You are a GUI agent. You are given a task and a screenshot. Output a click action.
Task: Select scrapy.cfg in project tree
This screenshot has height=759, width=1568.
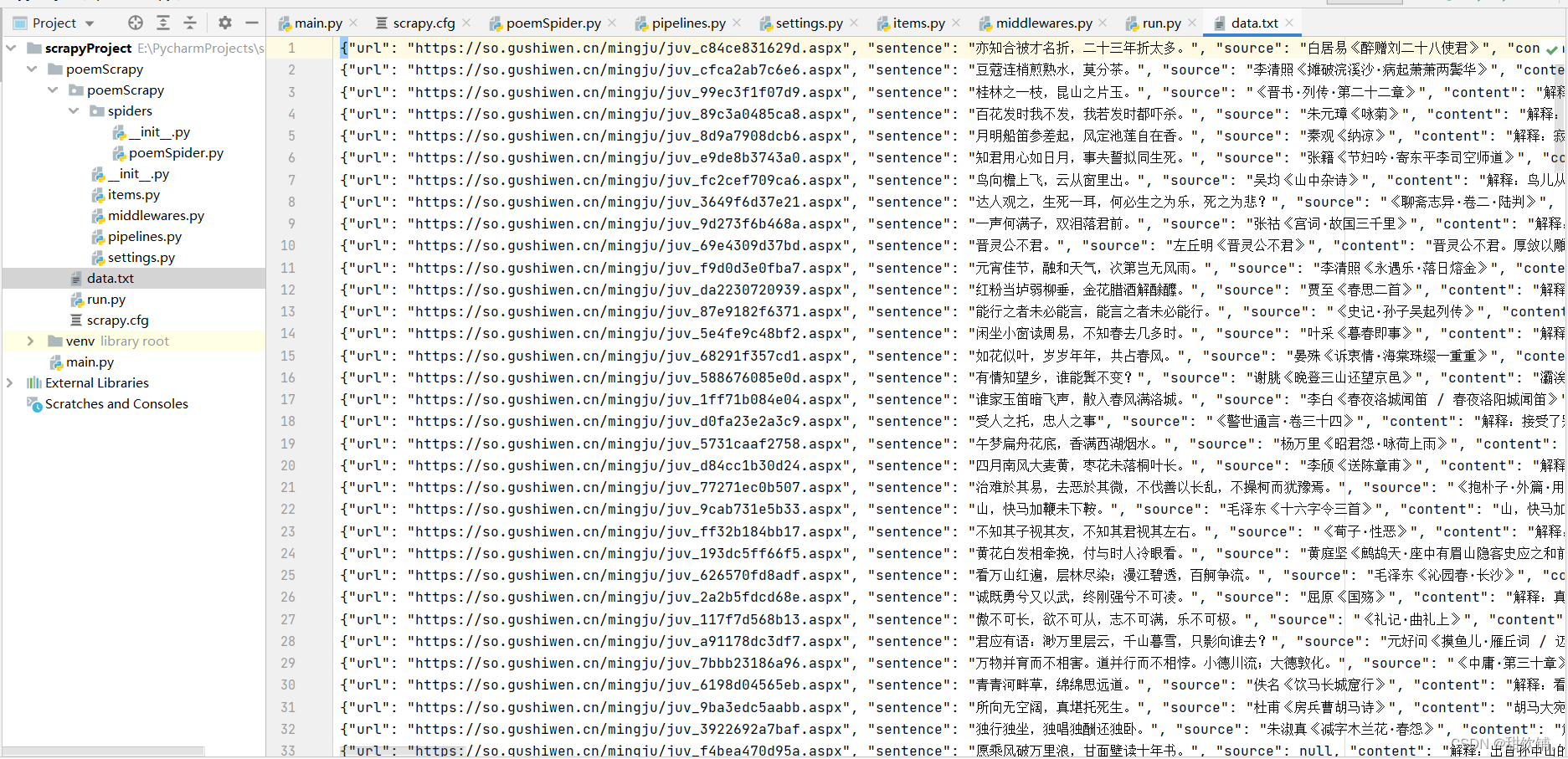pyautogui.click(x=117, y=320)
